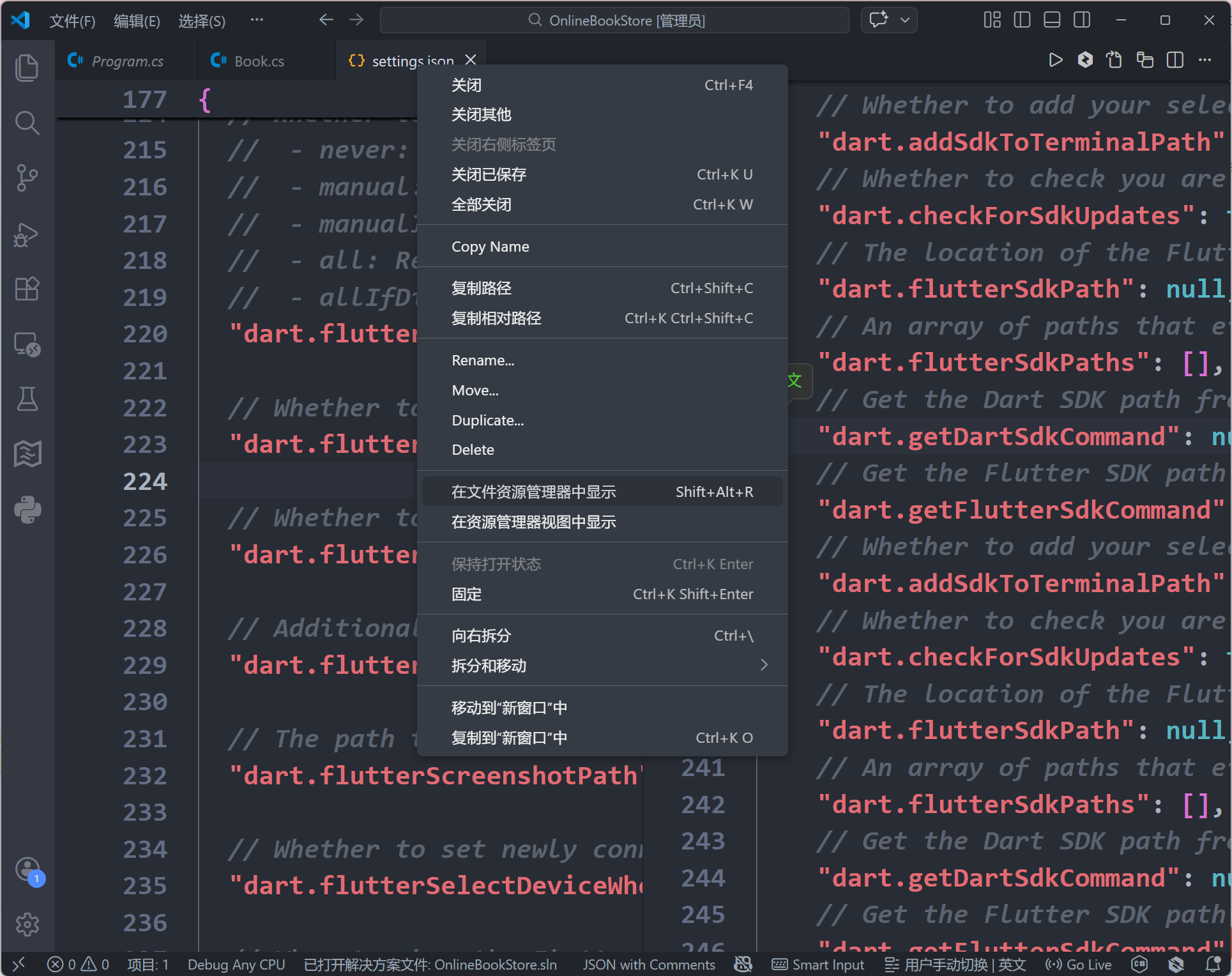Toggle the Secondary Side Bar layout button
The width and height of the screenshot is (1232, 976).
pos(1082,20)
